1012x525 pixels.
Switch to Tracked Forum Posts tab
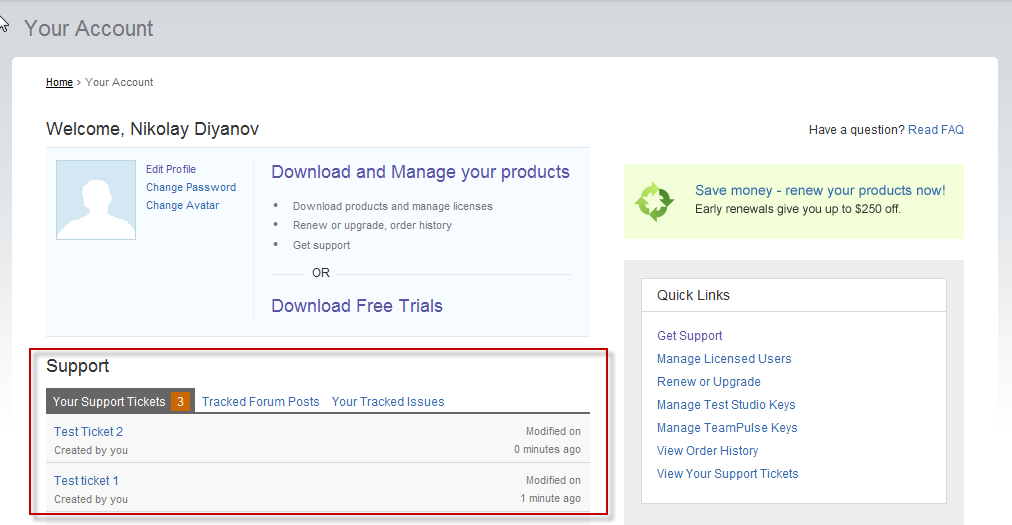point(261,402)
